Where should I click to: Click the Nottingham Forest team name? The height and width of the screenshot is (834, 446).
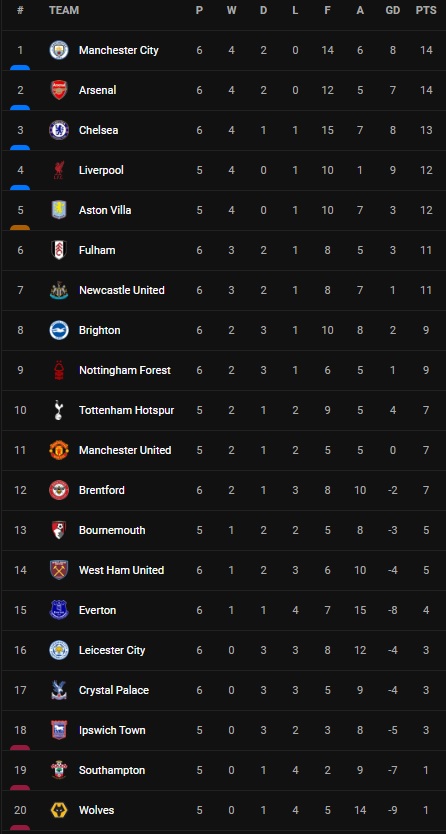tap(125, 370)
